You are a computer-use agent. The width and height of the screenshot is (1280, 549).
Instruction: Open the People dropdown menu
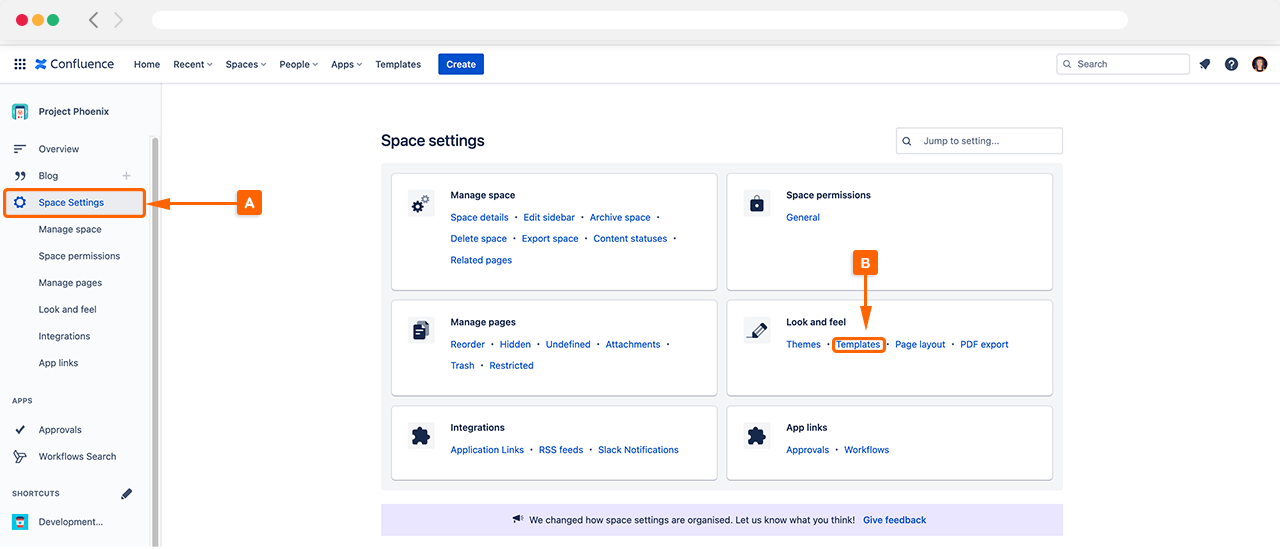tap(298, 64)
